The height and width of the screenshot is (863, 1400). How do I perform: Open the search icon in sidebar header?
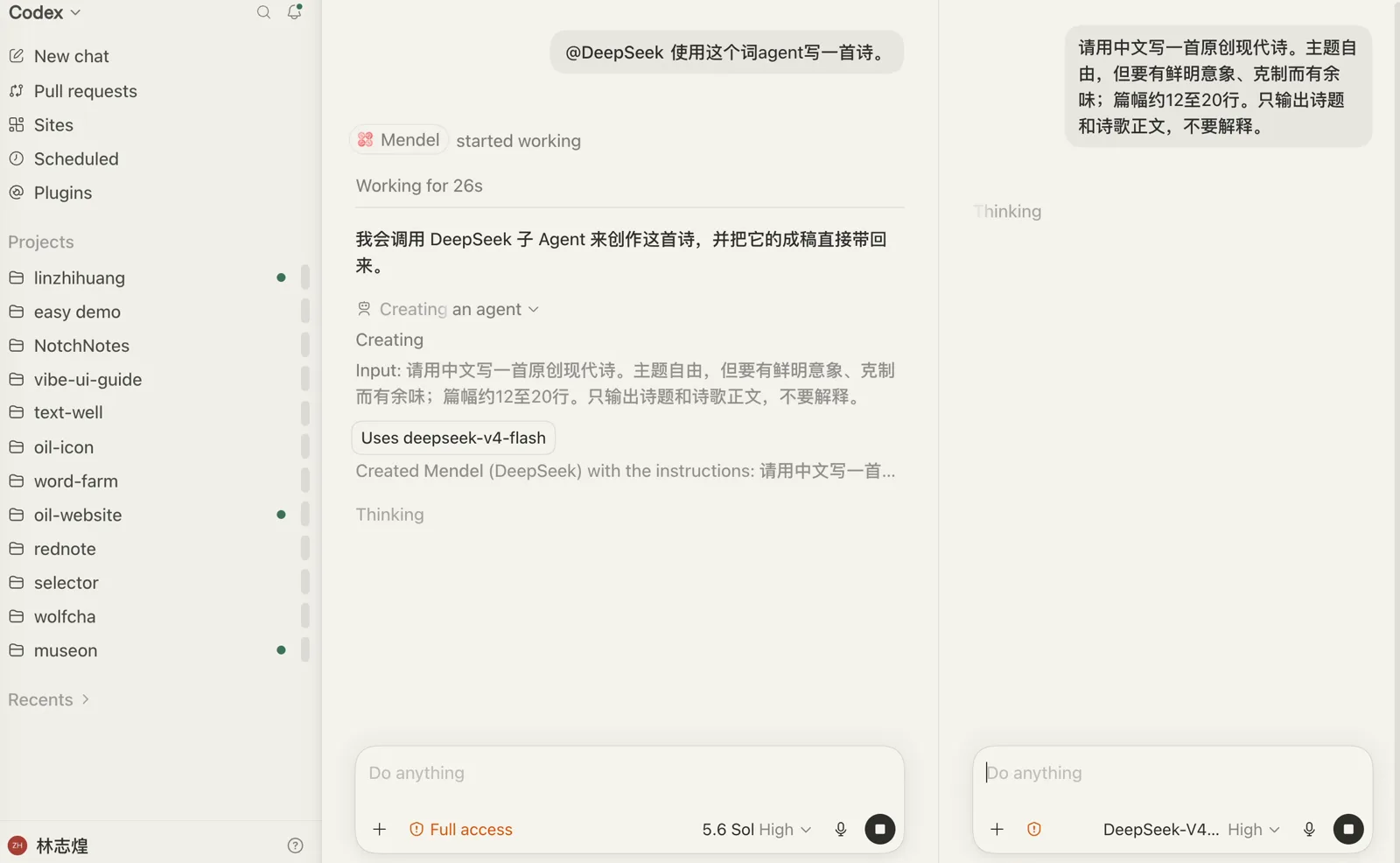click(x=263, y=12)
